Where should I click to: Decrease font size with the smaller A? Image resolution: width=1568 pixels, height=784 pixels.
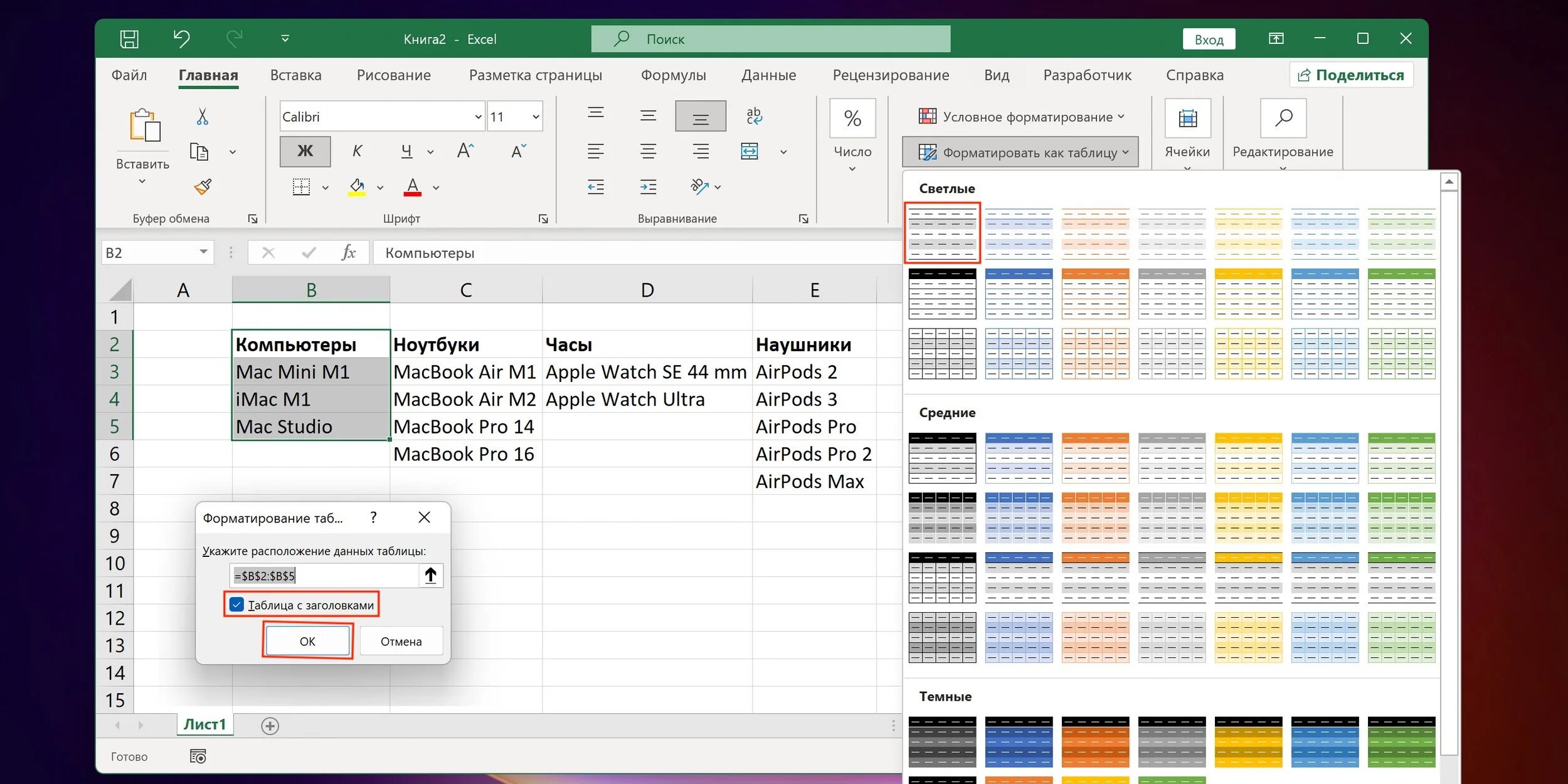(x=519, y=151)
